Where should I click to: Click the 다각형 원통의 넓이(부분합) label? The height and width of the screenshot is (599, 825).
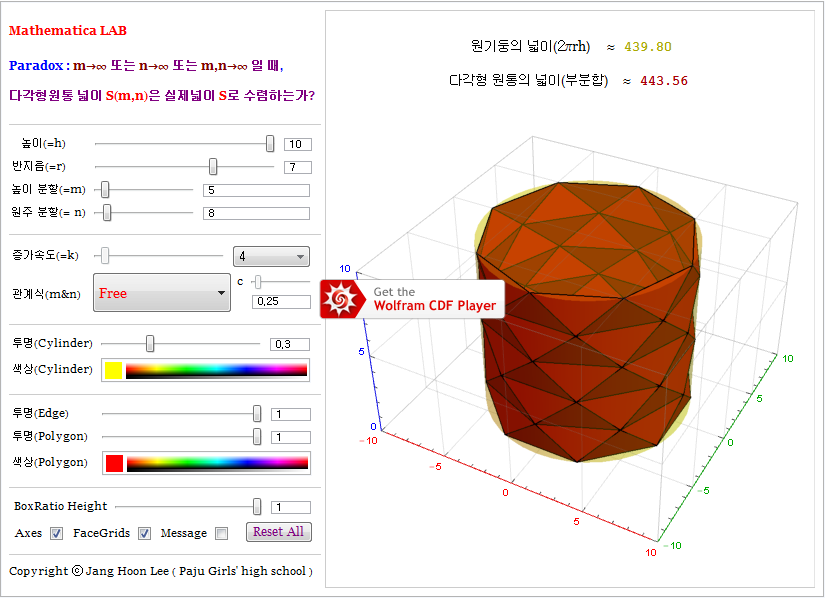click(x=528, y=81)
